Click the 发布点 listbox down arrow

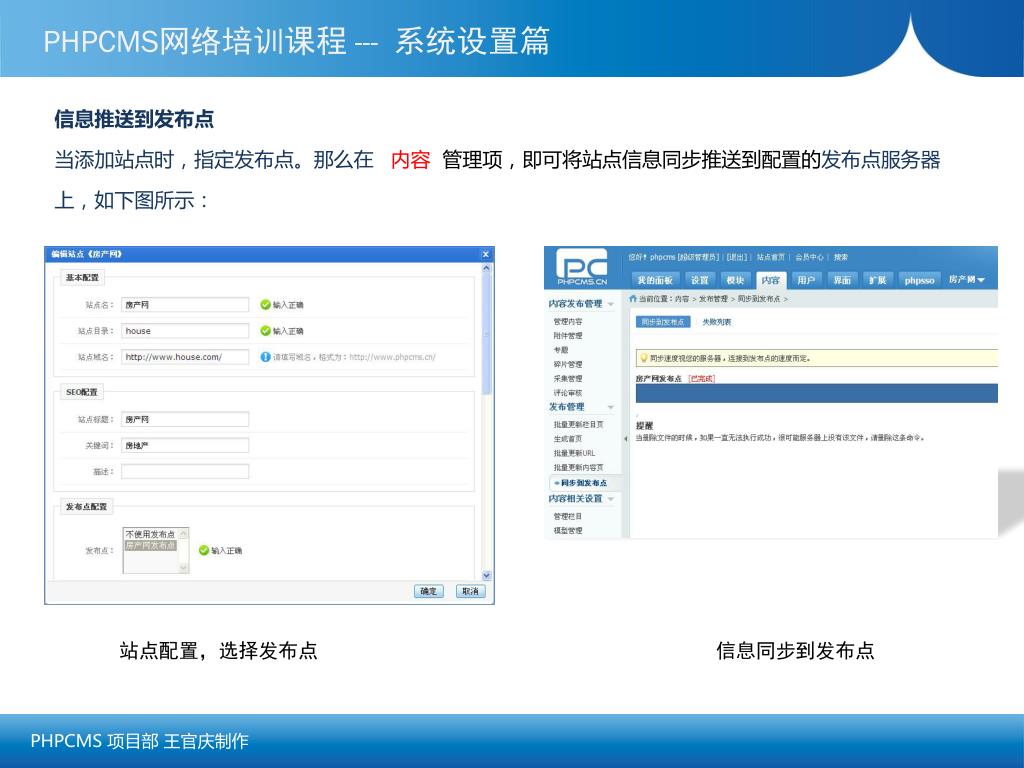tap(184, 568)
